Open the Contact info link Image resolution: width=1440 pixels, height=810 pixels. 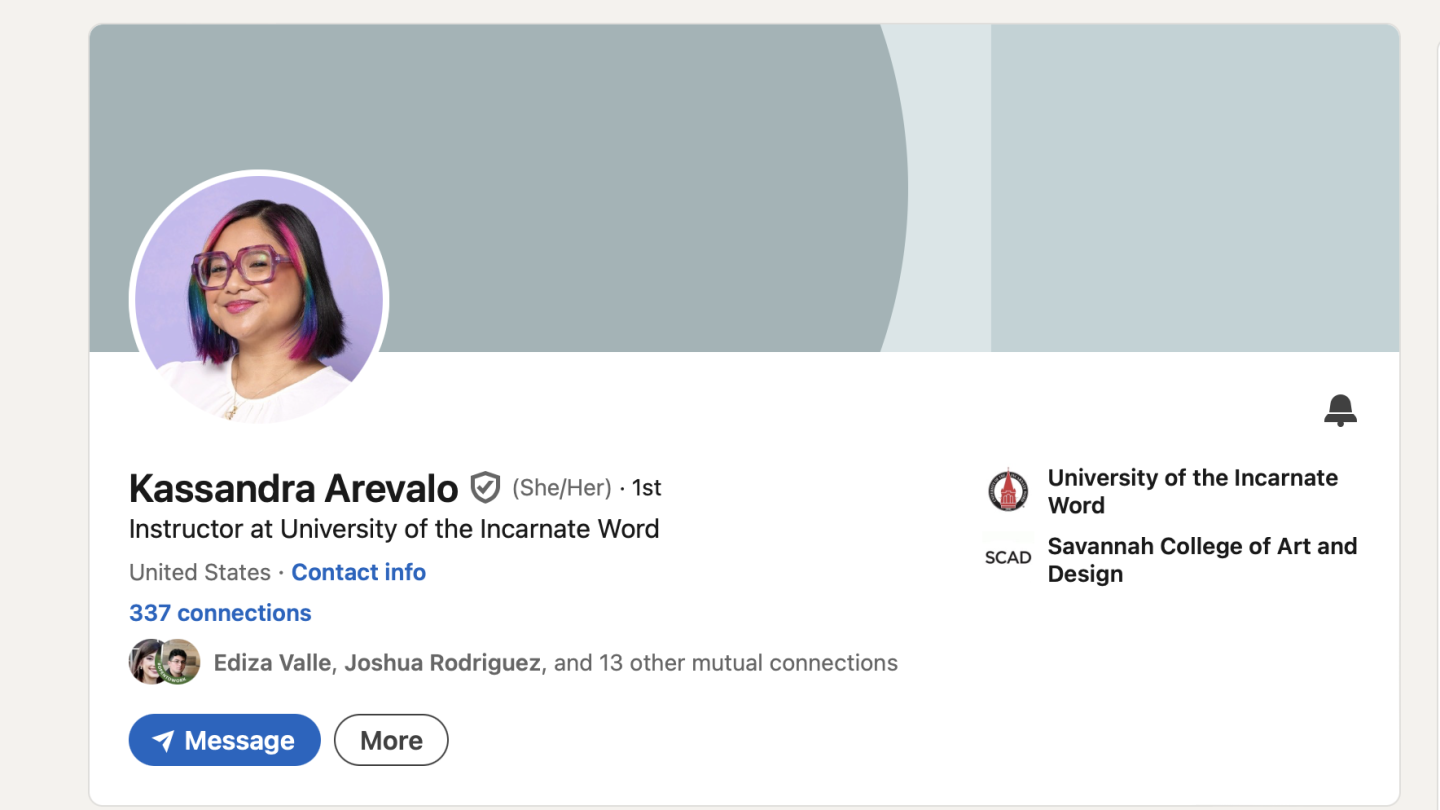(359, 572)
